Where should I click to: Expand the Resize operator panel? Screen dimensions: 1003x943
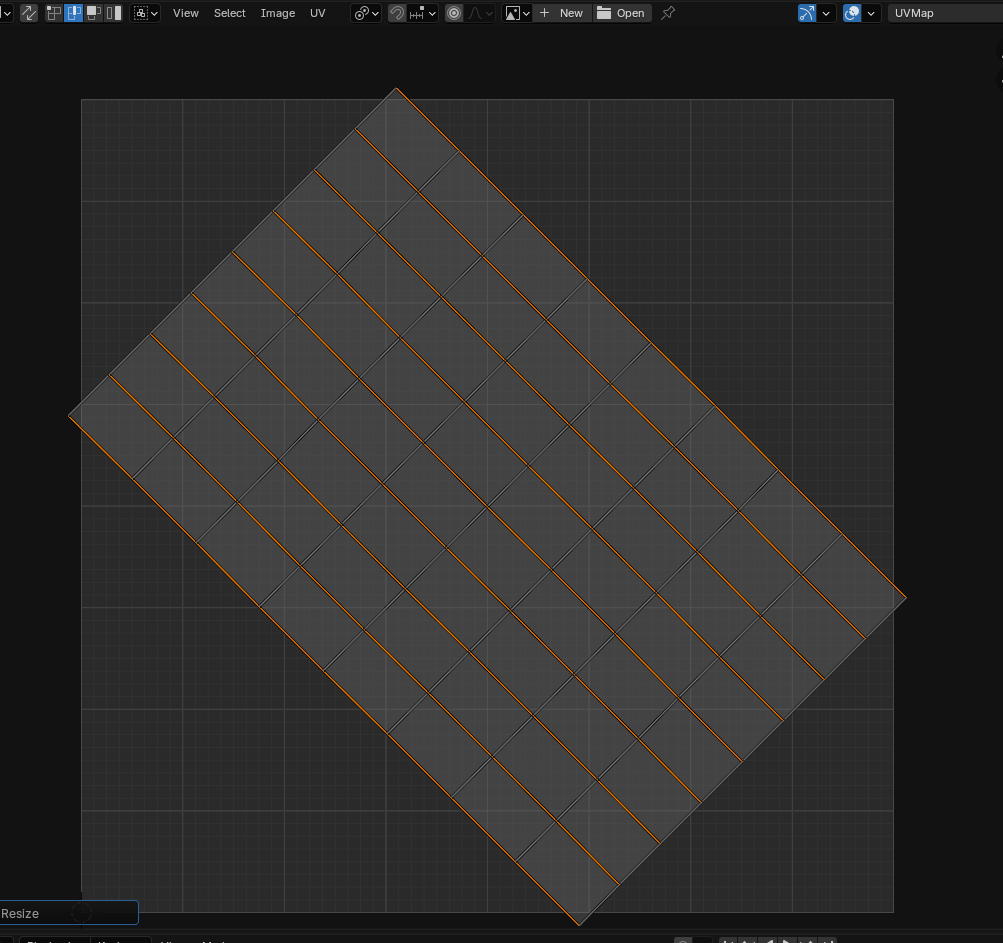point(68,913)
